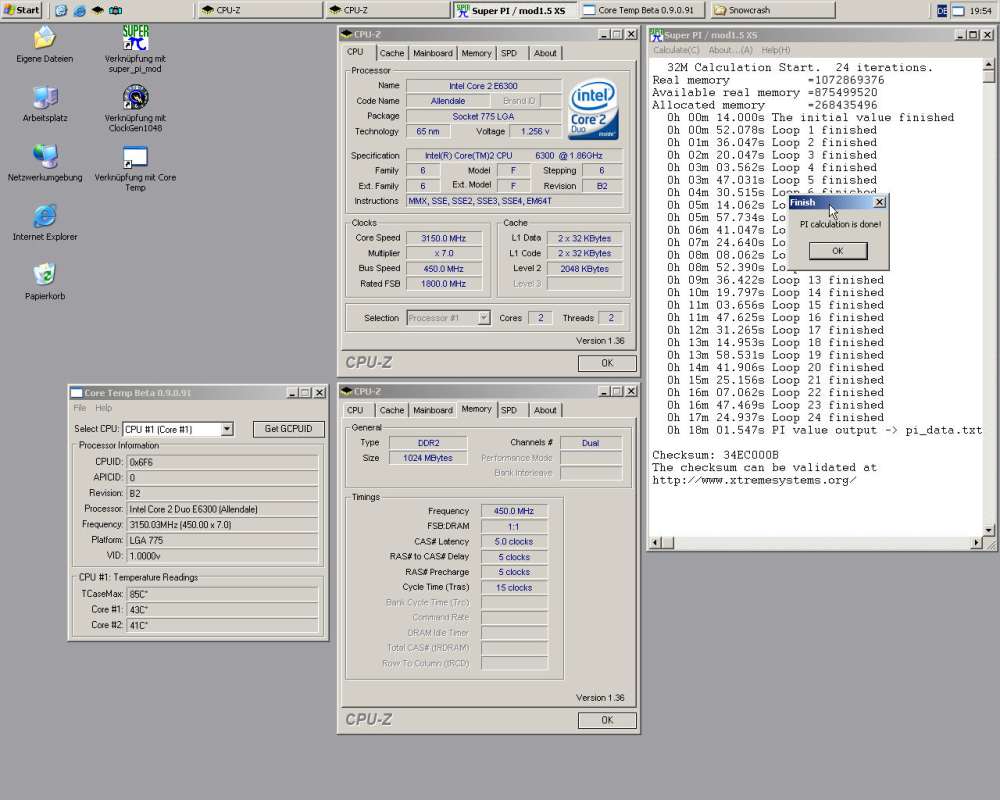1000x800 pixels.
Task: Switch to second CPU-Z taskbar button
Action: click(x=388, y=10)
